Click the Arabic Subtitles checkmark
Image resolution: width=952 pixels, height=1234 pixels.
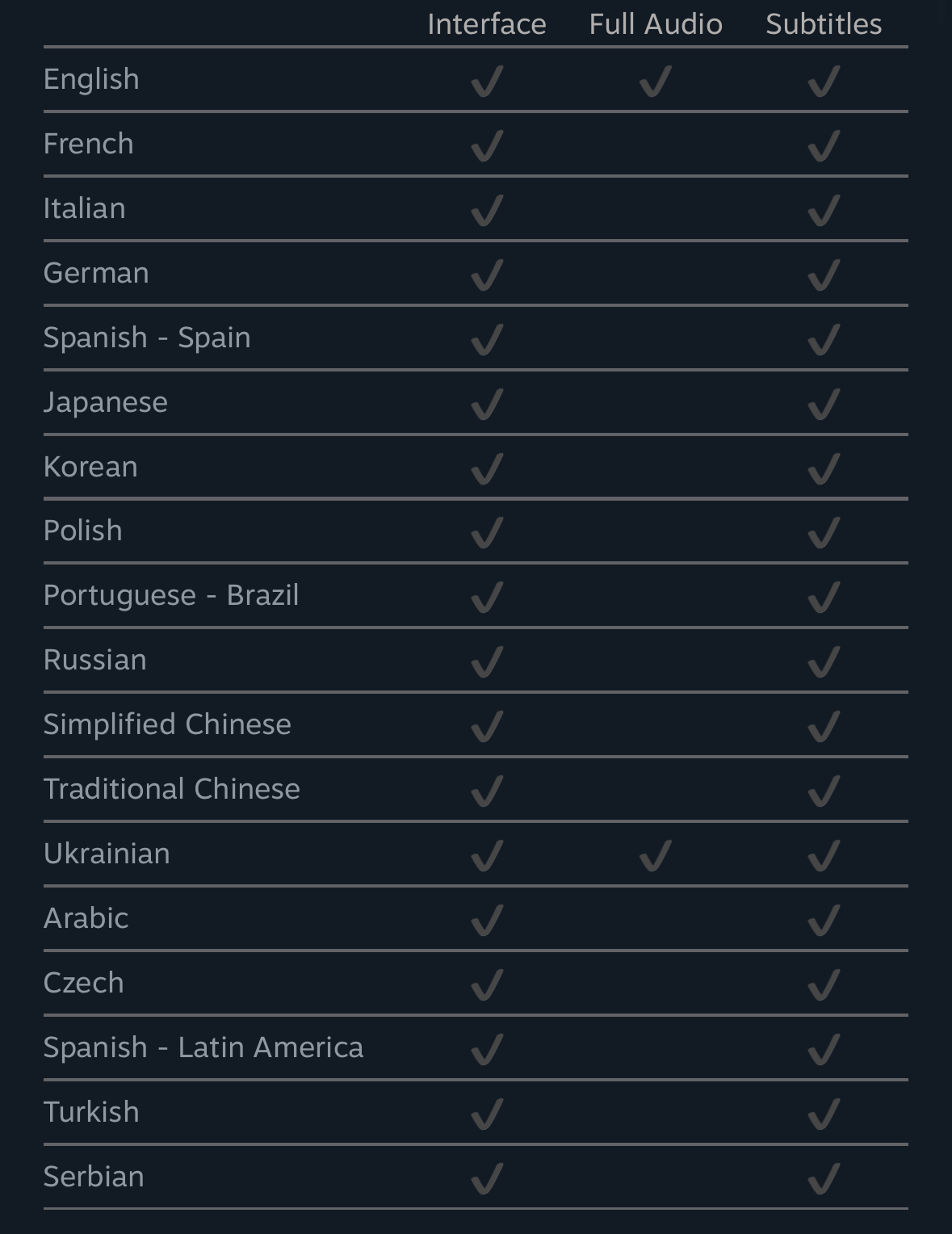(x=824, y=921)
